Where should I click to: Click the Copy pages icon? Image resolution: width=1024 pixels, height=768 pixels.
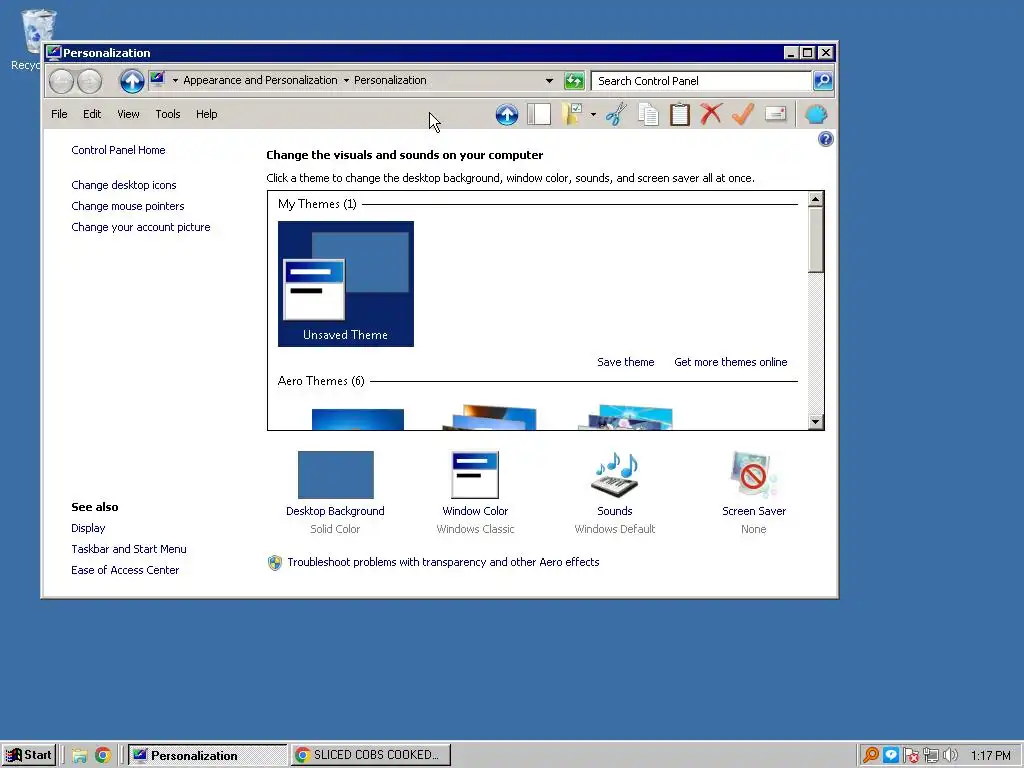click(648, 114)
